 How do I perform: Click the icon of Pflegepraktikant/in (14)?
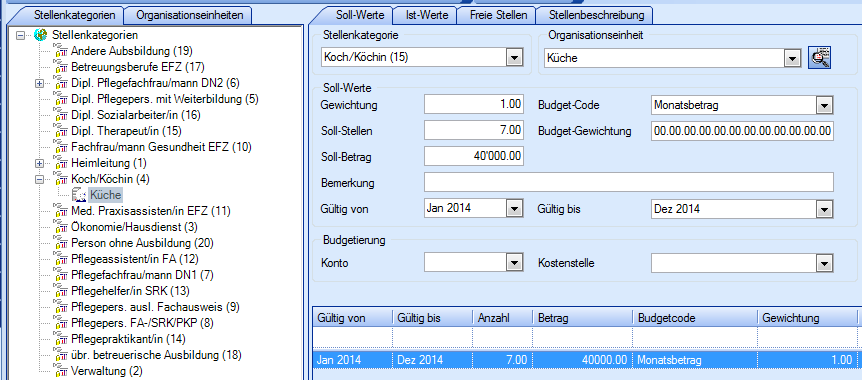[x=60, y=338]
